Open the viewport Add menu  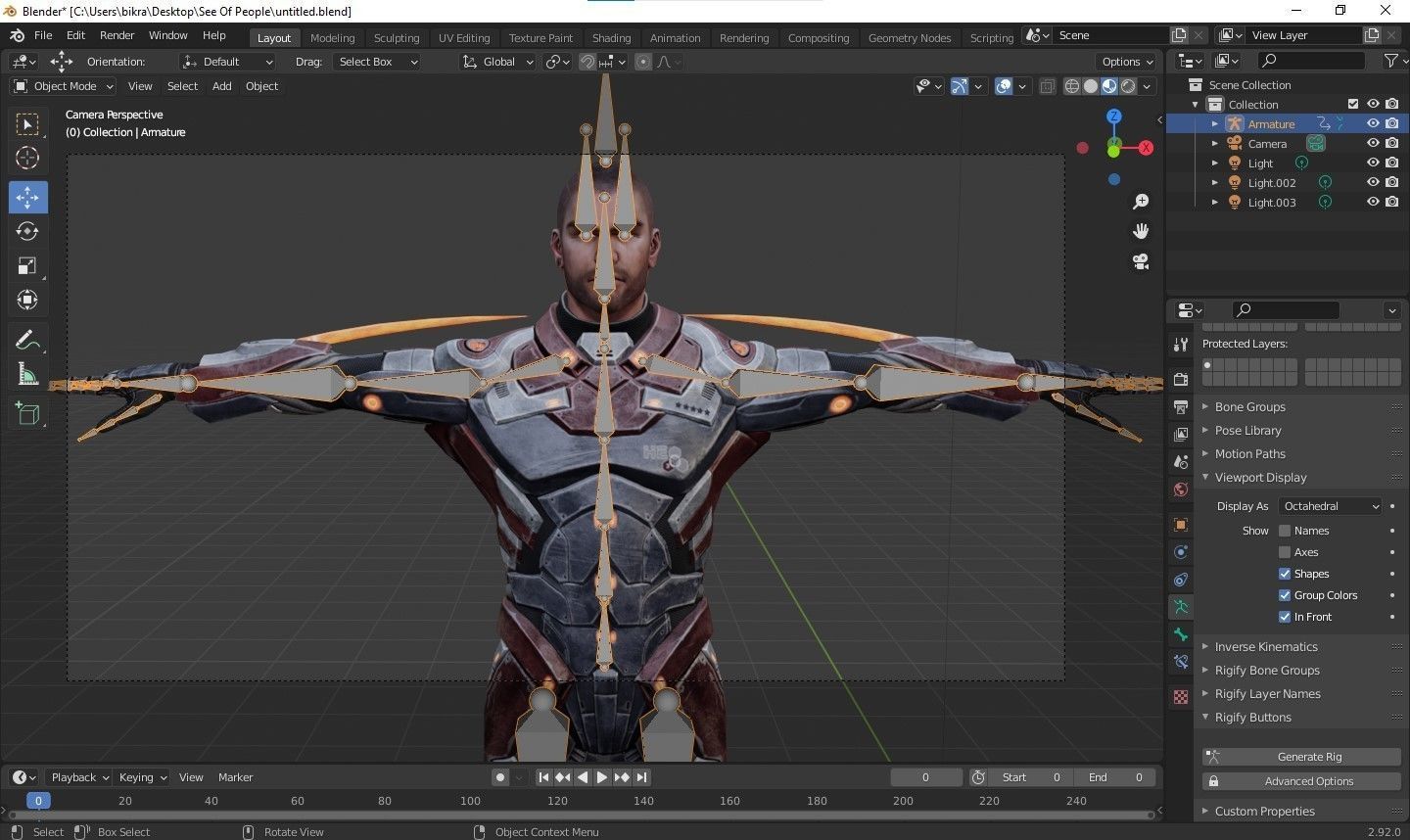coord(222,86)
